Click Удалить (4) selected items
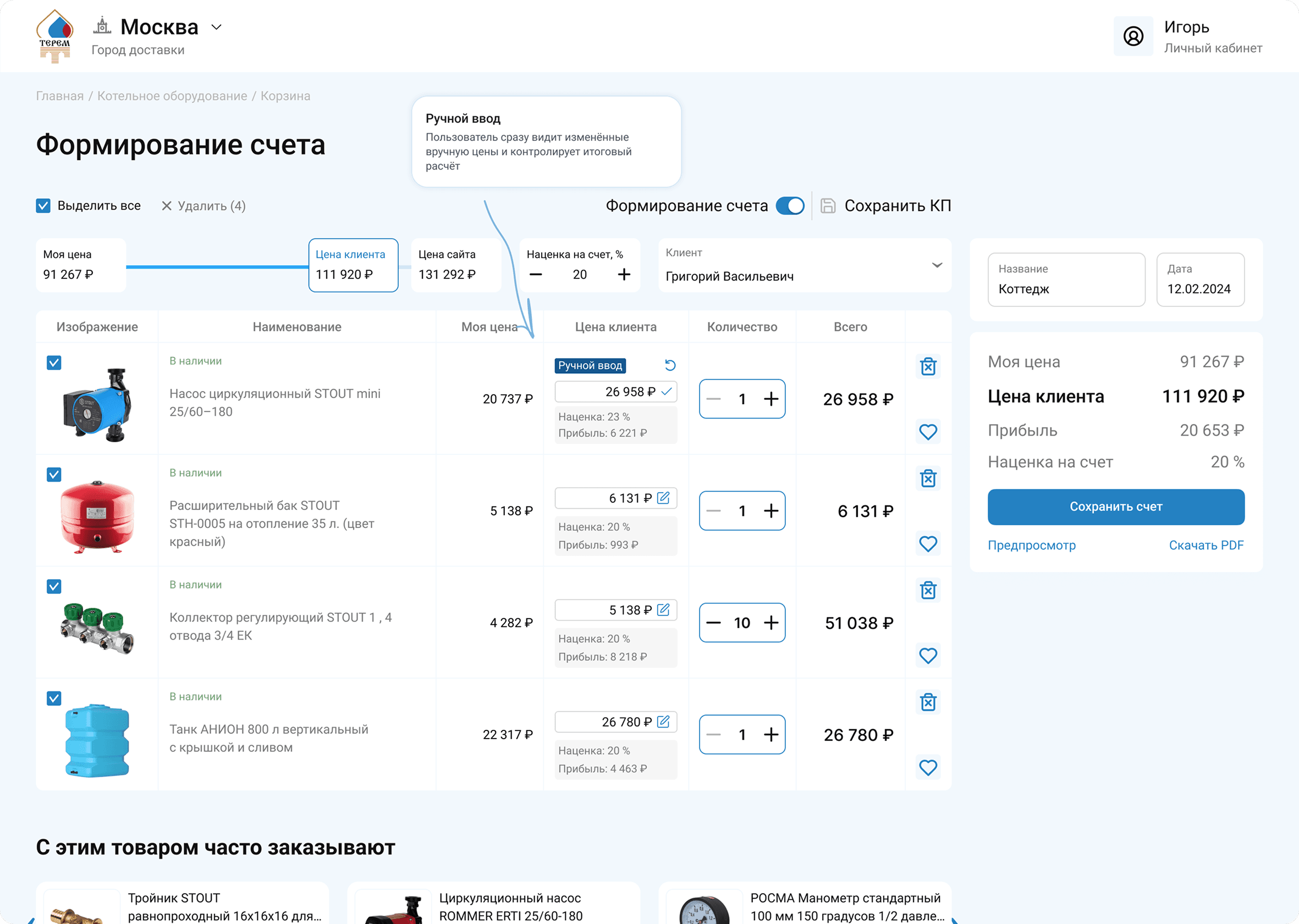This screenshot has height=924, width=1299. [203, 206]
